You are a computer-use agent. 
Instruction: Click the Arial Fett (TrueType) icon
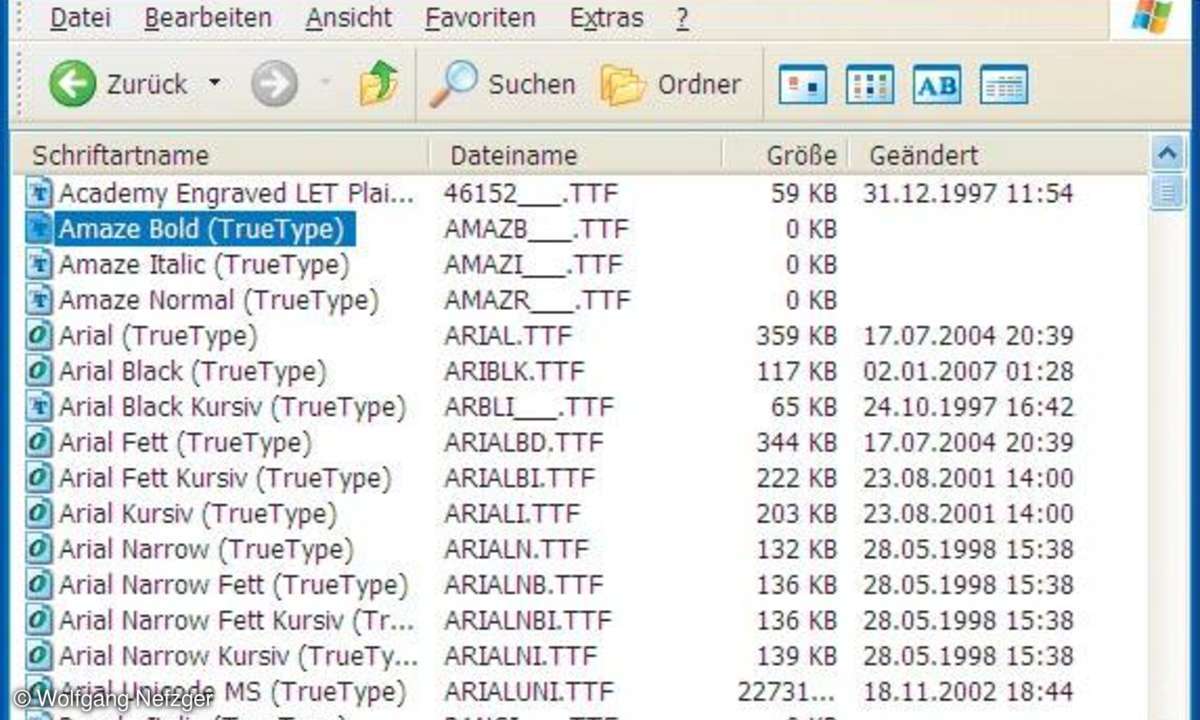tap(39, 441)
